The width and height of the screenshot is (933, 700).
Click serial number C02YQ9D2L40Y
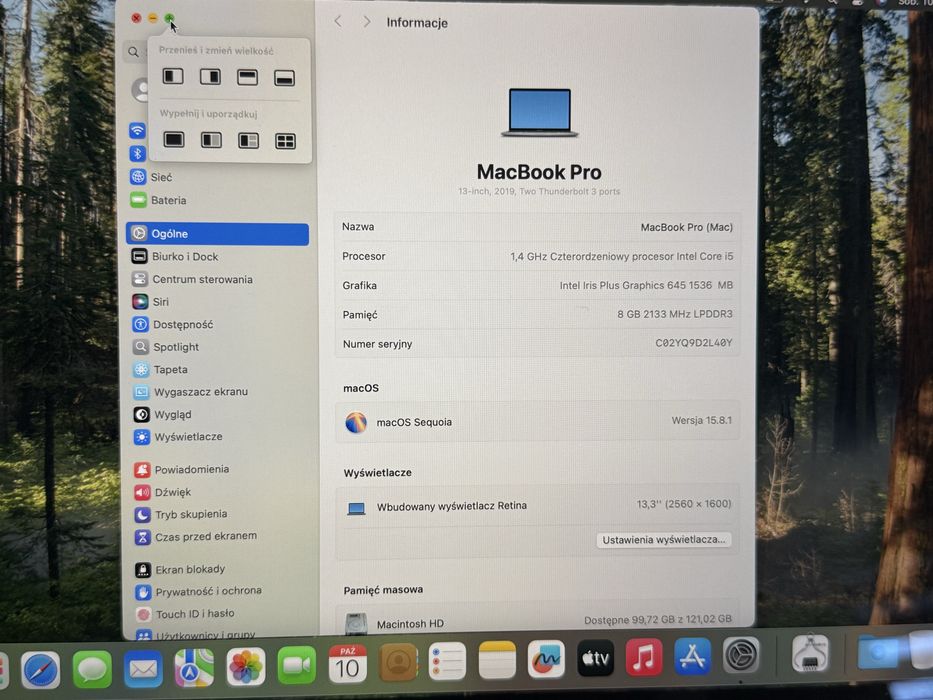[693, 343]
